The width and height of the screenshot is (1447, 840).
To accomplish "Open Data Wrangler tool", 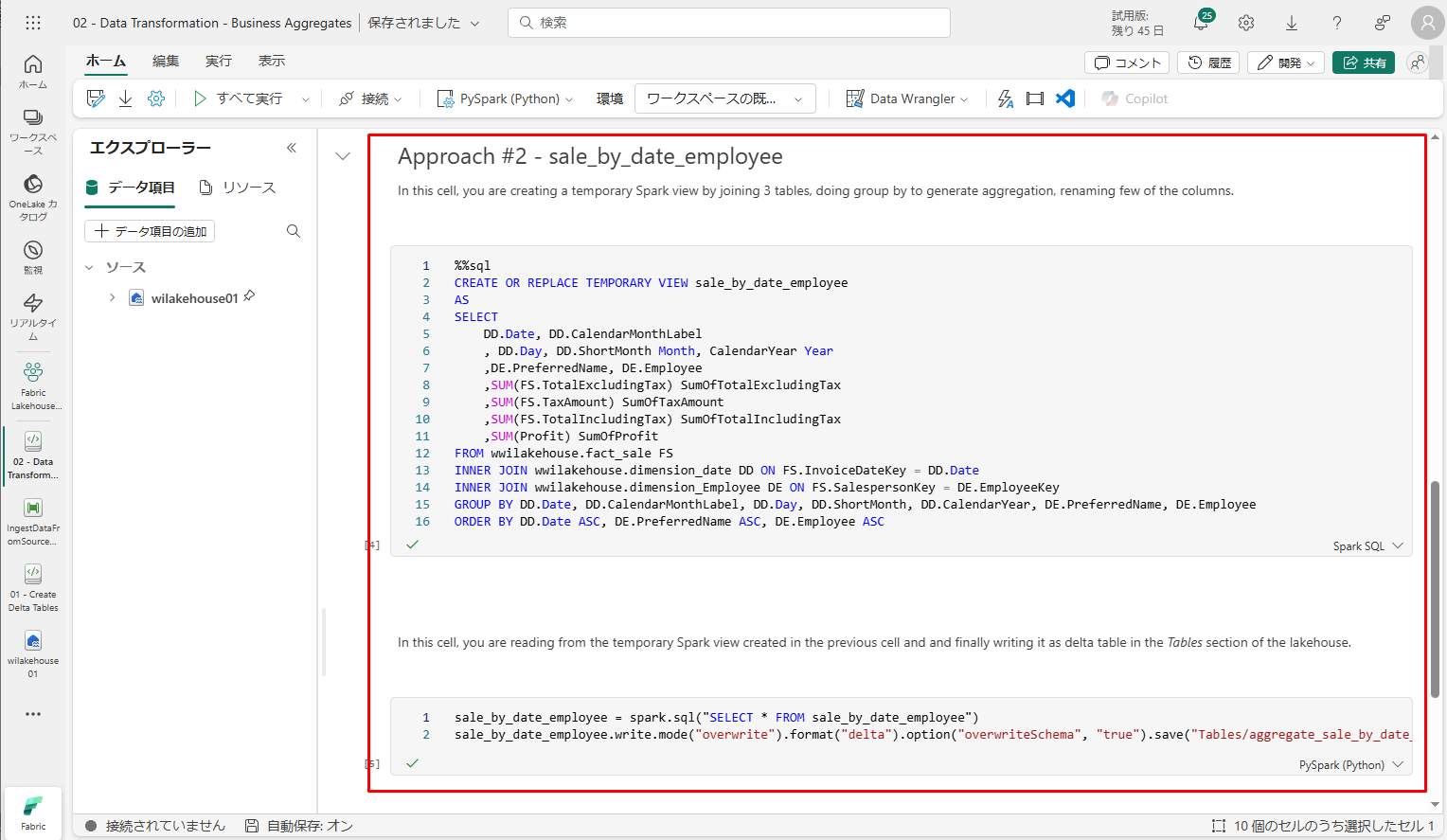I will coord(906,98).
